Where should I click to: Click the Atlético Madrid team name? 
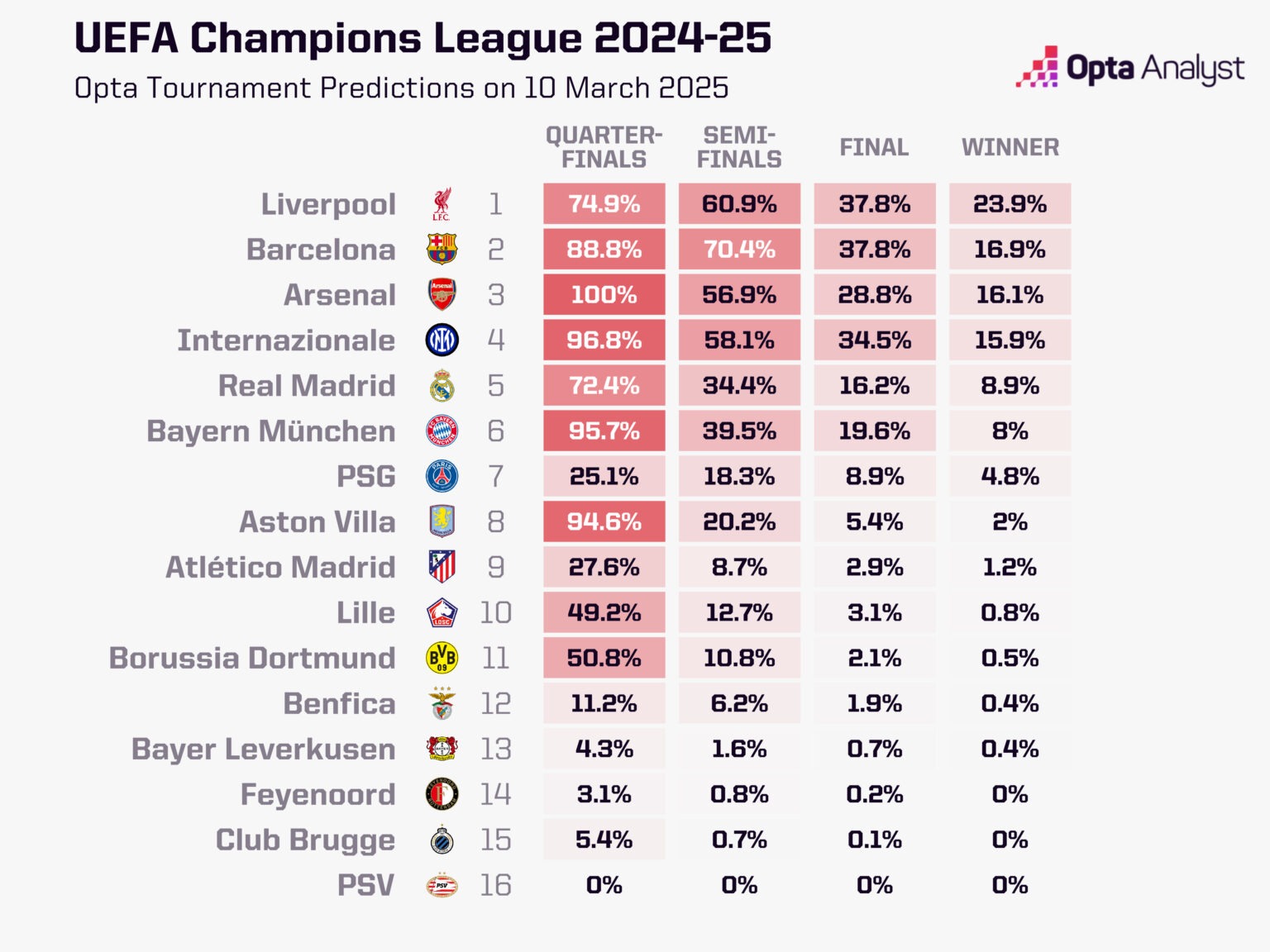[x=280, y=567]
